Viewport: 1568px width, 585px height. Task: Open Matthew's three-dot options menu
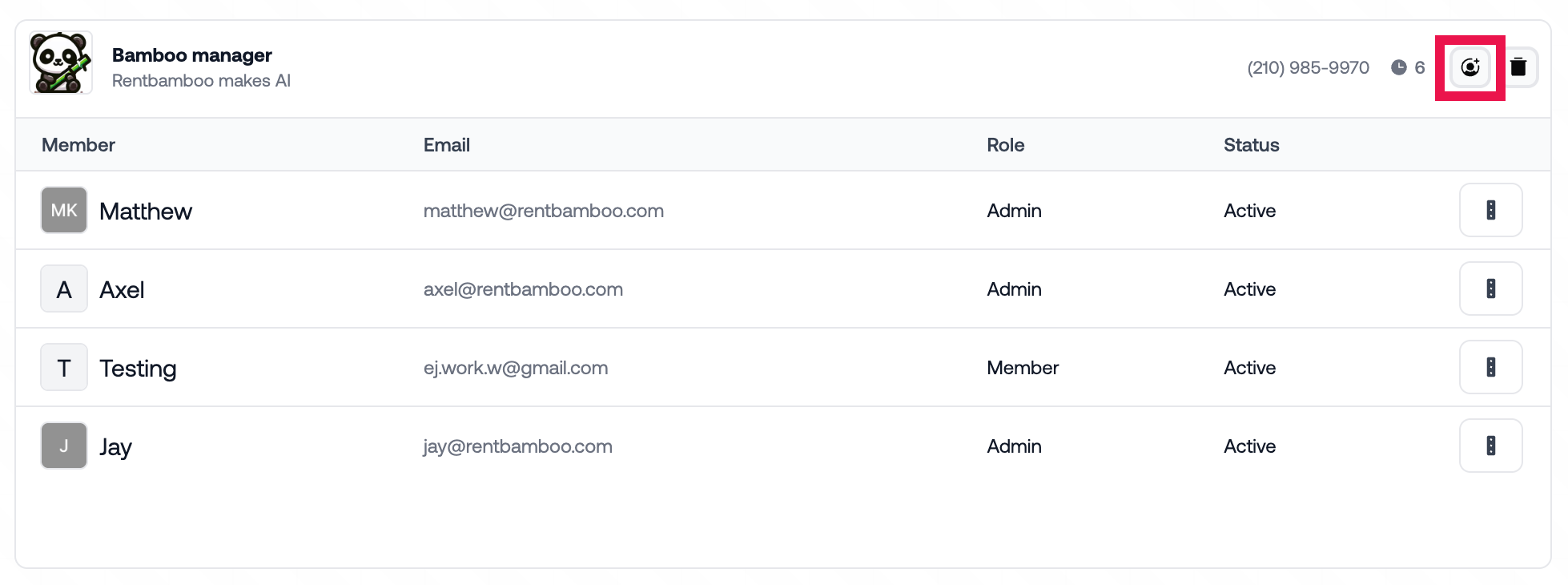pos(1490,210)
